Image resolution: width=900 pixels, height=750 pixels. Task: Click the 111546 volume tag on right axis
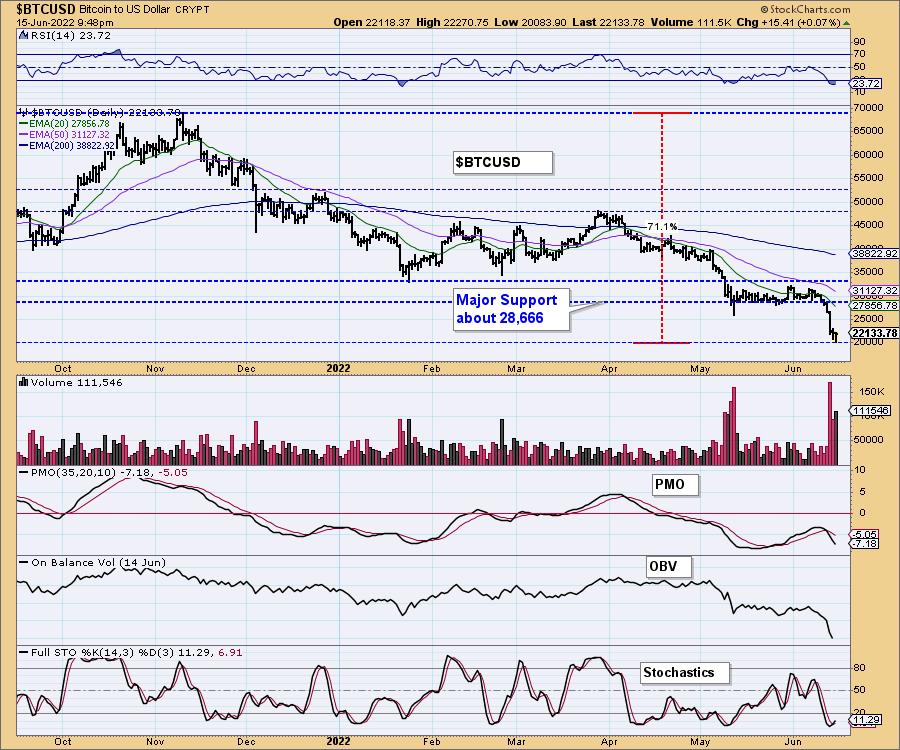point(871,410)
